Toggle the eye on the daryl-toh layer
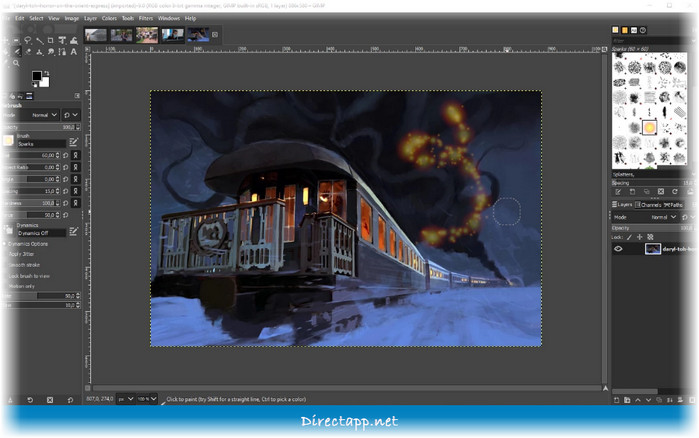The width and height of the screenshot is (699, 438). (x=618, y=249)
